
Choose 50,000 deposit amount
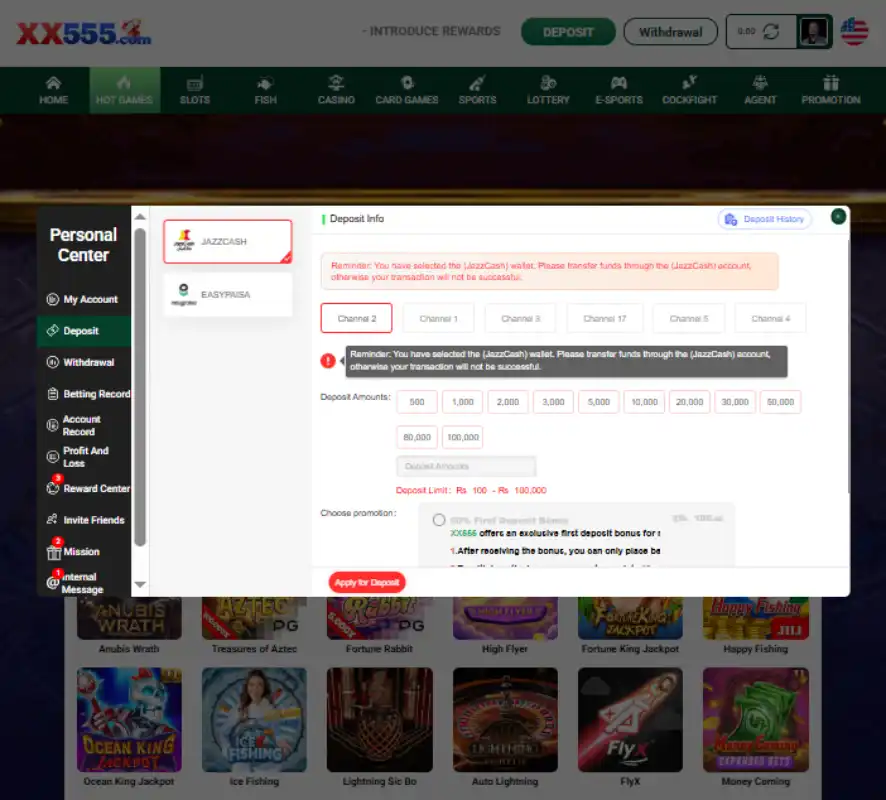780,402
